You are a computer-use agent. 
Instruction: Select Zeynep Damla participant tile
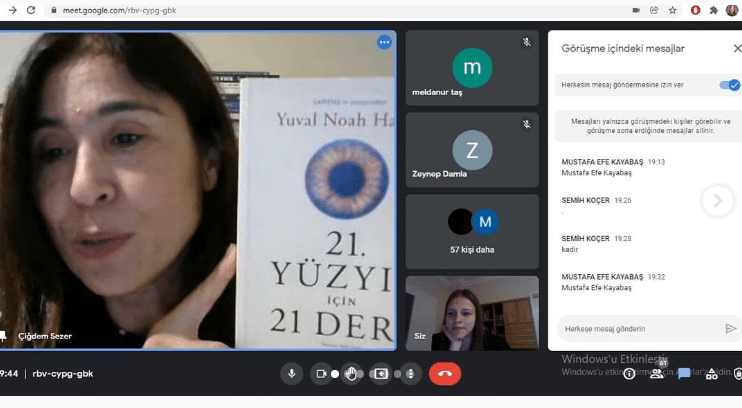472,150
